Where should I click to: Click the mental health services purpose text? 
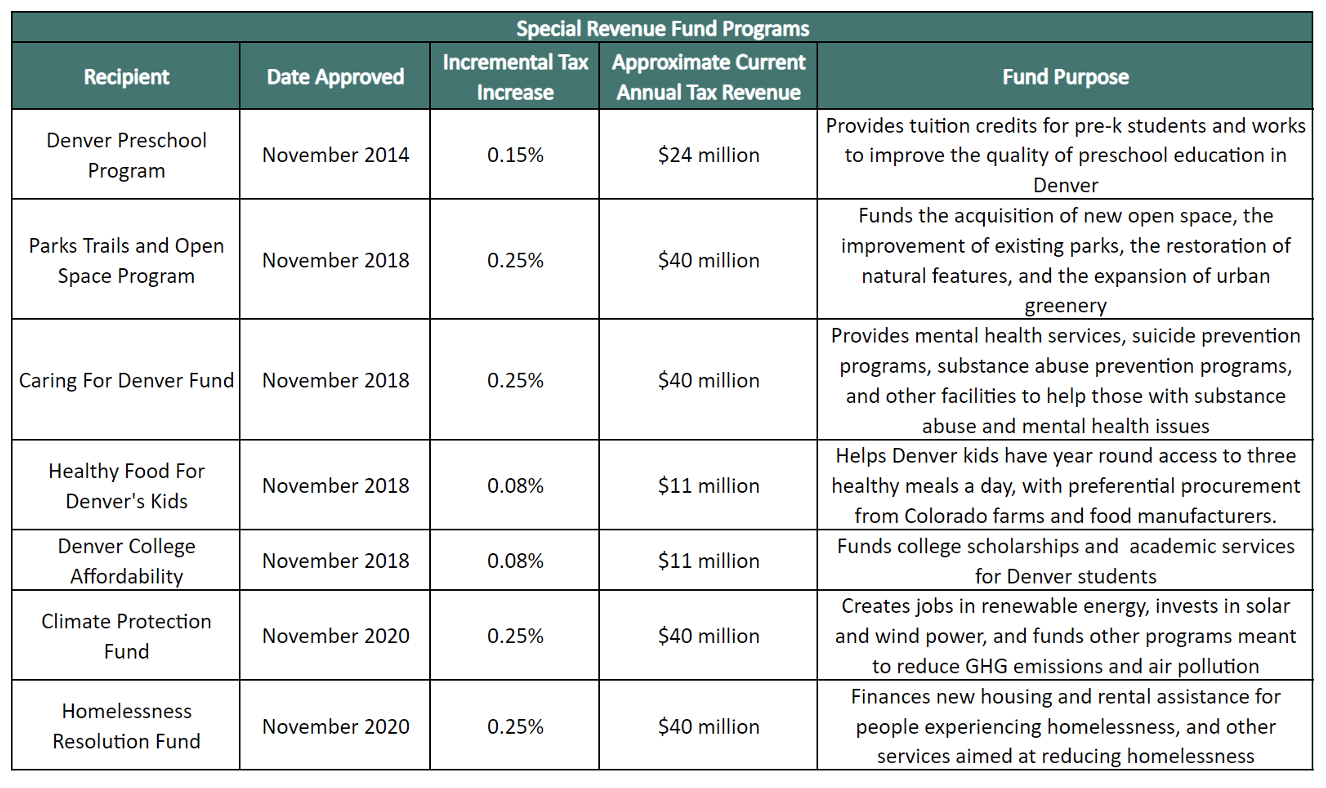pyautogui.click(x=1065, y=380)
